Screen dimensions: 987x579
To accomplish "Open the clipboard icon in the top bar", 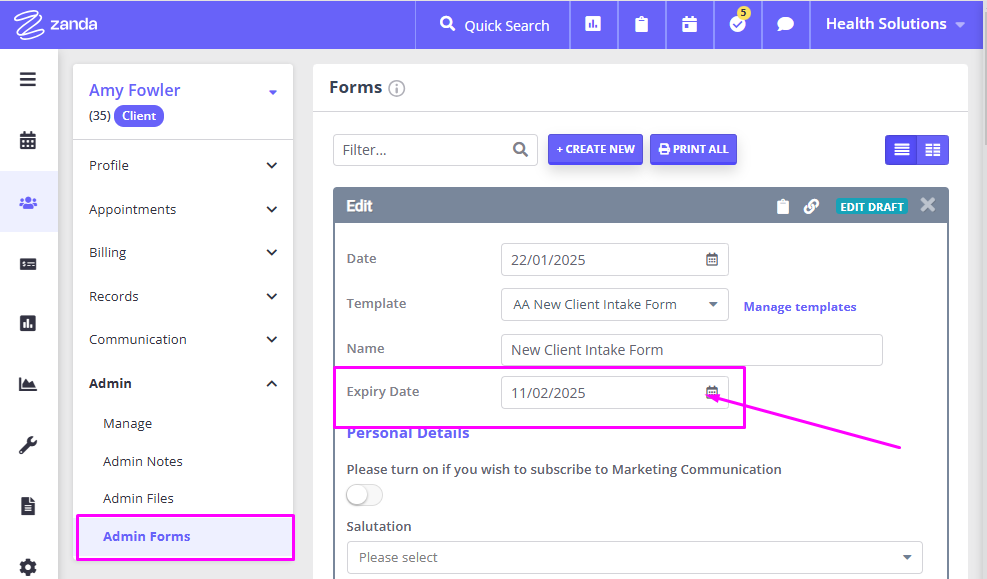I will pos(641,25).
